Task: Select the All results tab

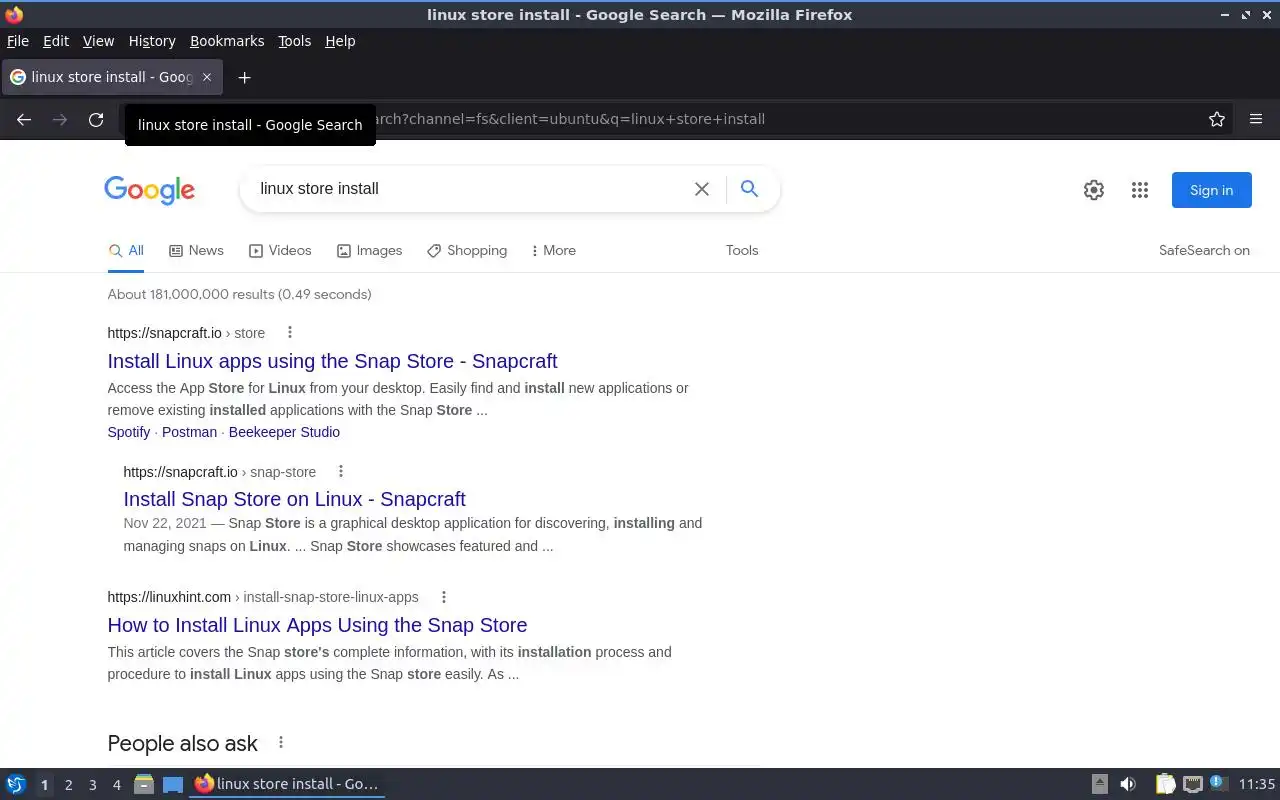Action: point(126,251)
